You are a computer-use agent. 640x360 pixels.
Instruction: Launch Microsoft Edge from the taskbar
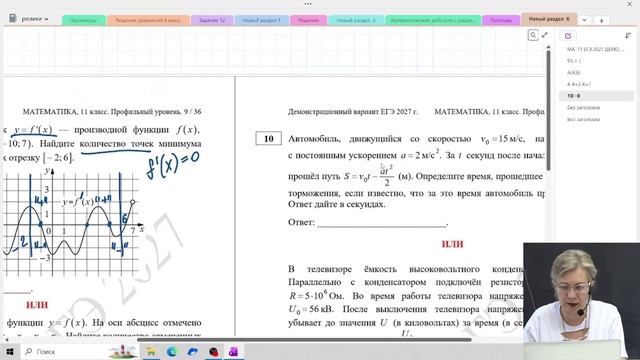coord(172,351)
